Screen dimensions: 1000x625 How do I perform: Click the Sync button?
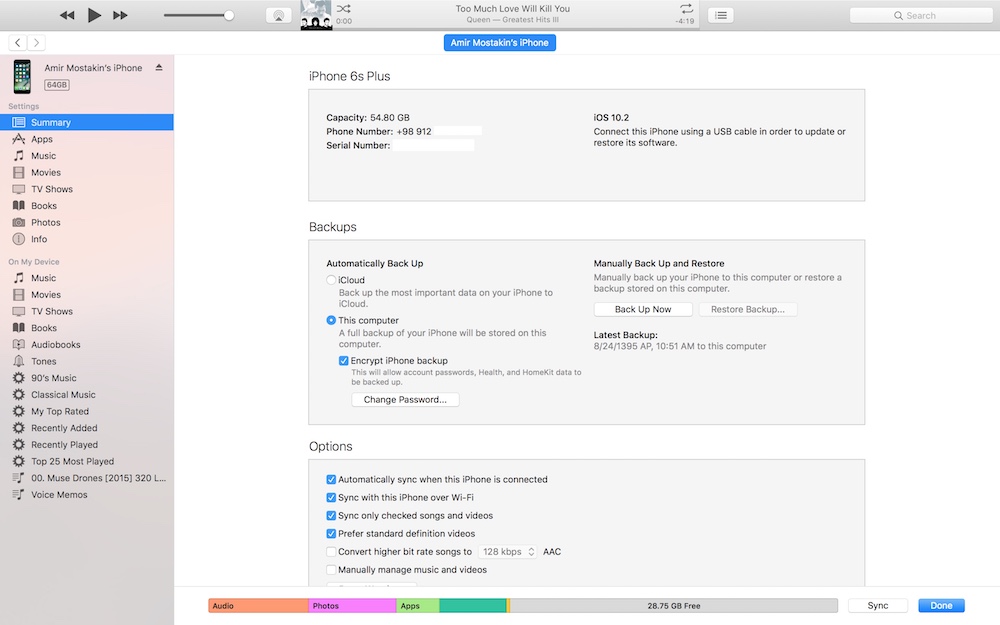878,606
